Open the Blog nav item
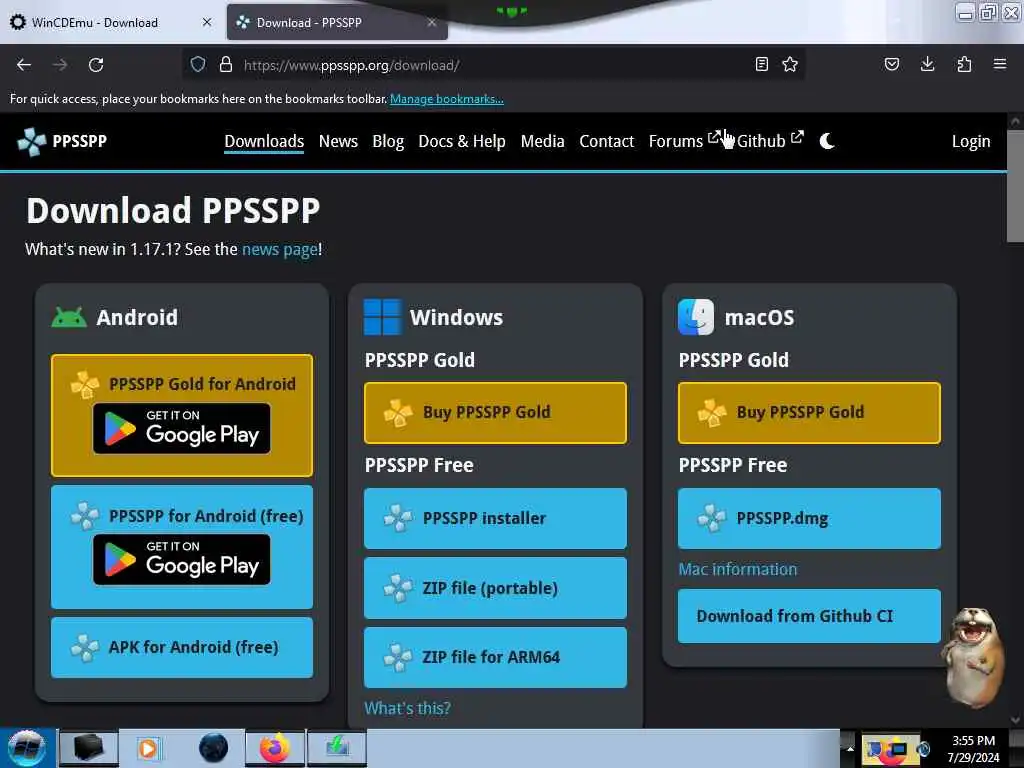The width and height of the screenshot is (1024, 768). click(x=388, y=141)
